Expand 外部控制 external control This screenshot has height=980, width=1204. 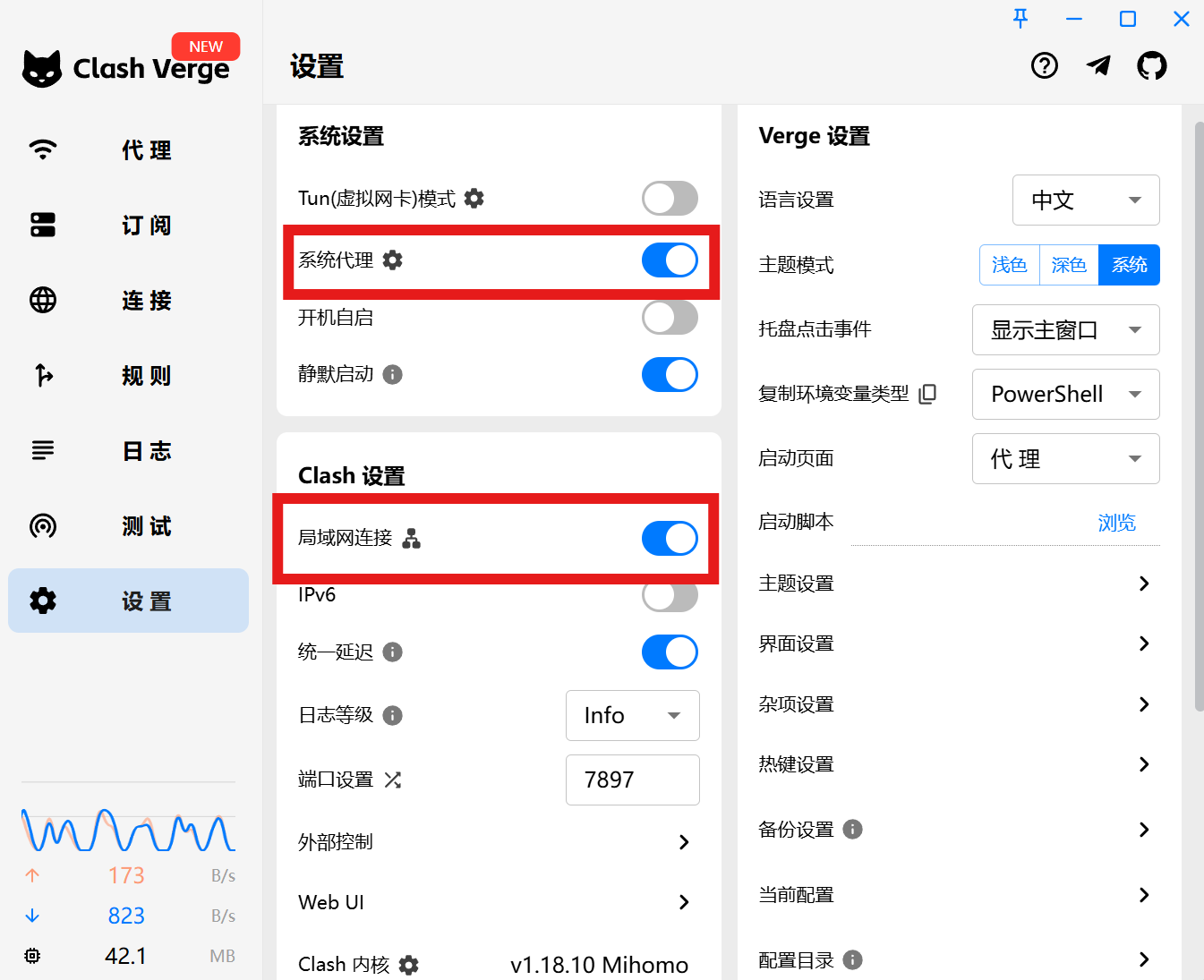[x=499, y=841]
